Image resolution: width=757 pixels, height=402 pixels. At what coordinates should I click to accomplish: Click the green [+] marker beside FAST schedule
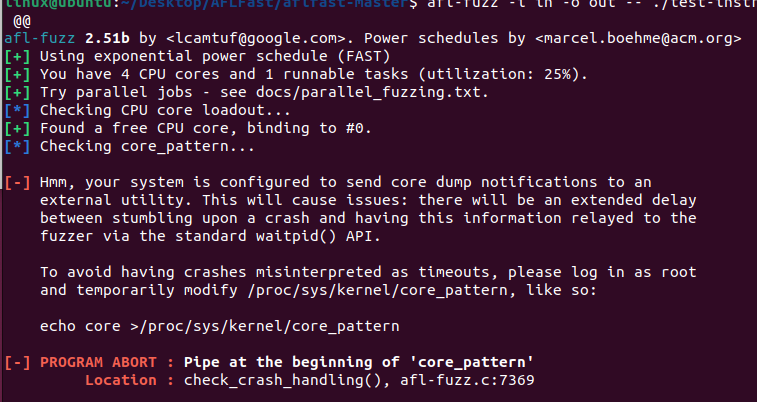tap(17, 56)
